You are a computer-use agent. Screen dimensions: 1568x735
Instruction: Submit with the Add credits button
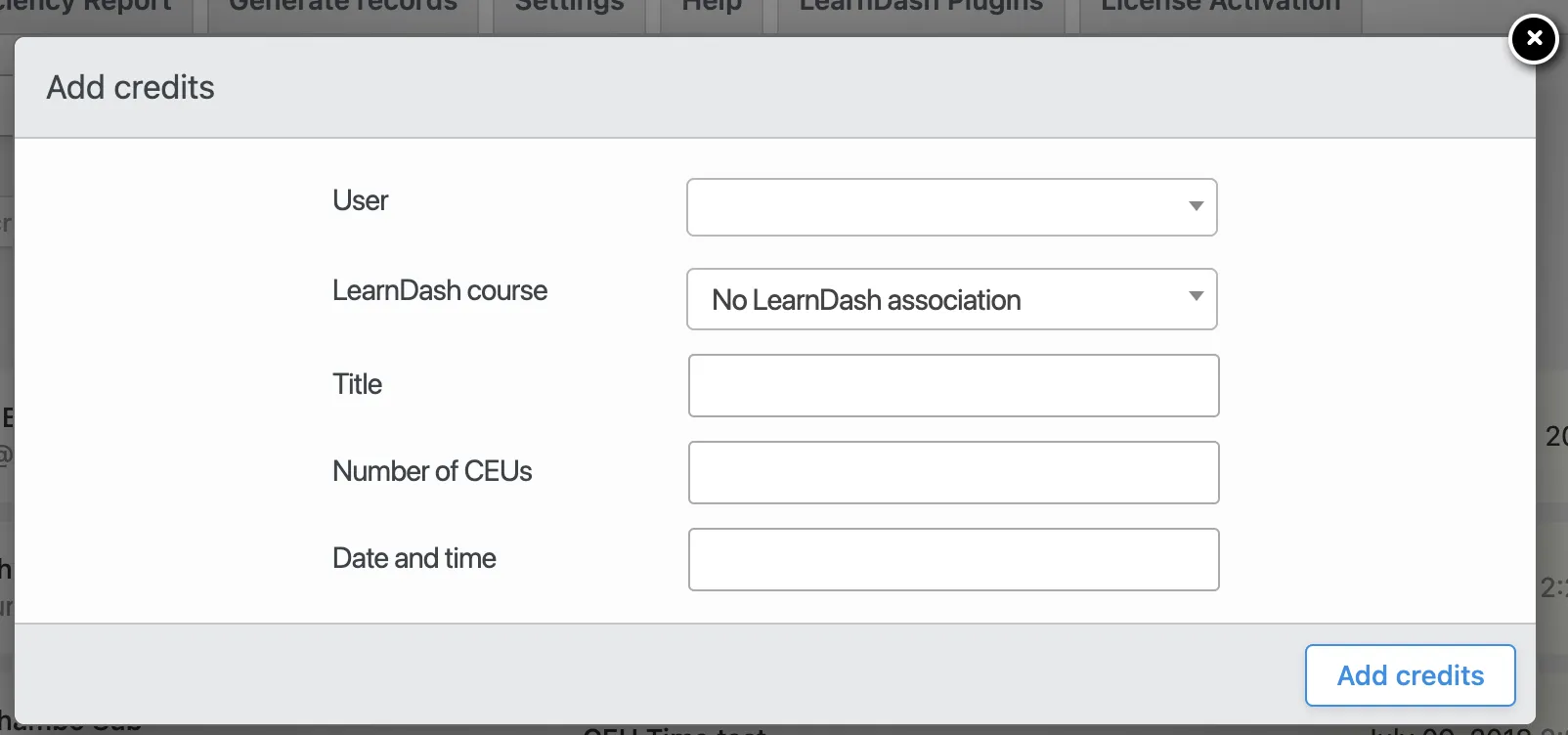[x=1411, y=675]
